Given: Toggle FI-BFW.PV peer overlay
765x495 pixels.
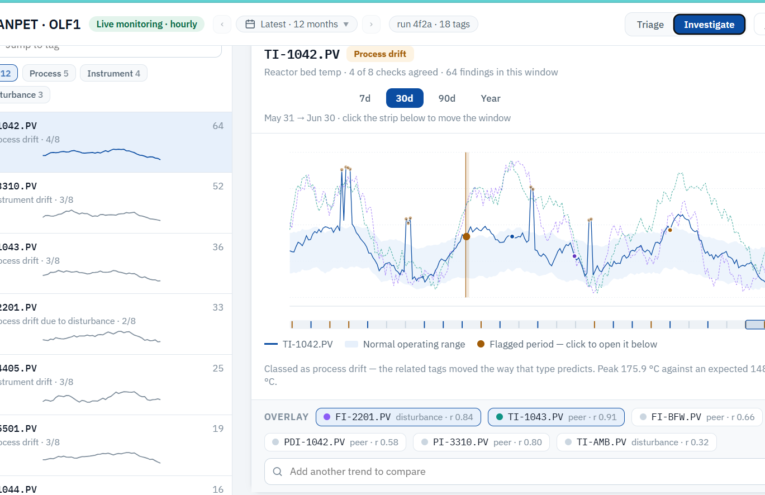Looking at the screenshot, I should click(x=697, y=417).
